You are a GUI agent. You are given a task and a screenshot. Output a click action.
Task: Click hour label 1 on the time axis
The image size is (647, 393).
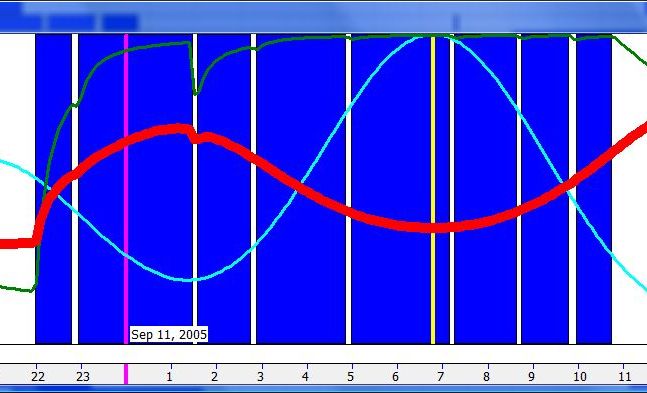tap(170, 377)
